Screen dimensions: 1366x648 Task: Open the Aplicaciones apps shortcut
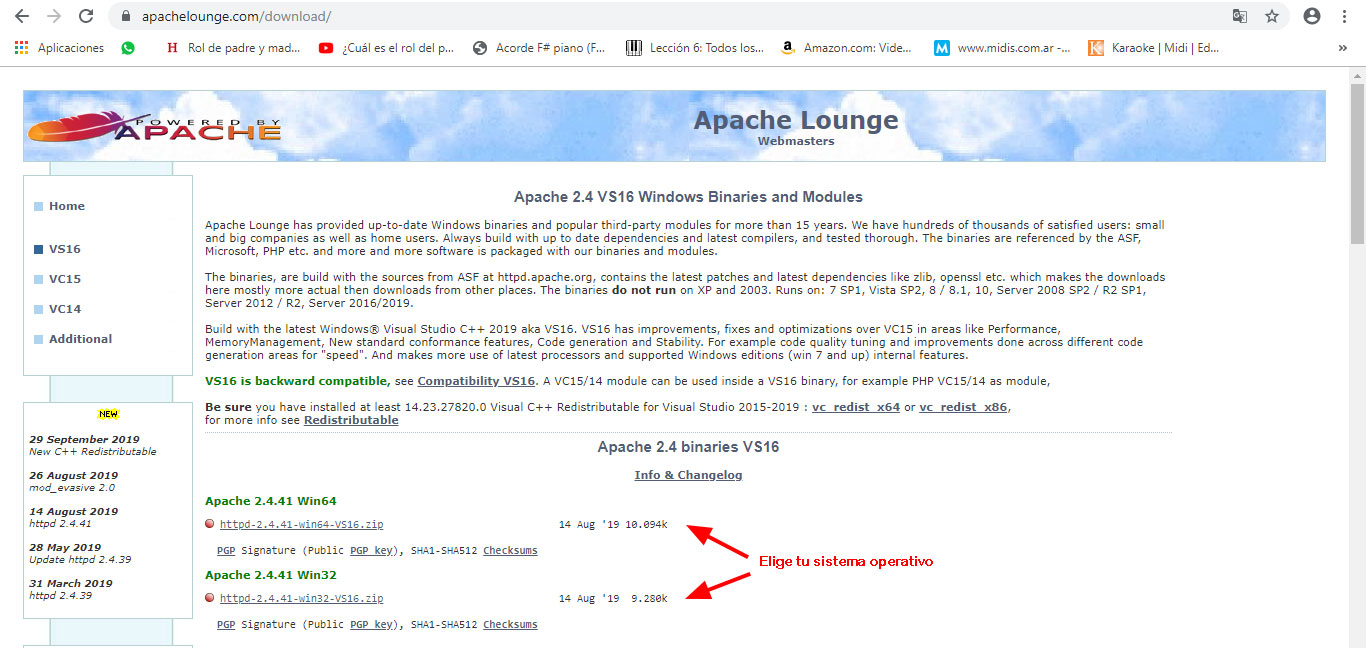tap(59, 47)
